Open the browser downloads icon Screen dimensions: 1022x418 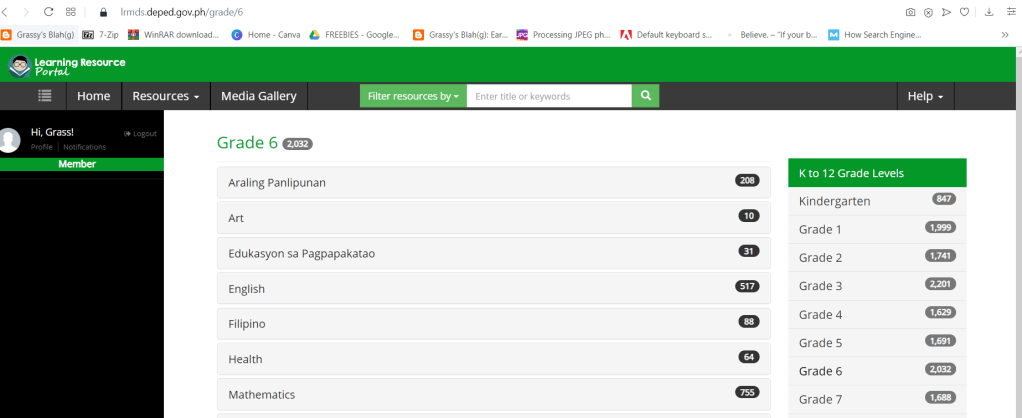click(x=990, y=12)
